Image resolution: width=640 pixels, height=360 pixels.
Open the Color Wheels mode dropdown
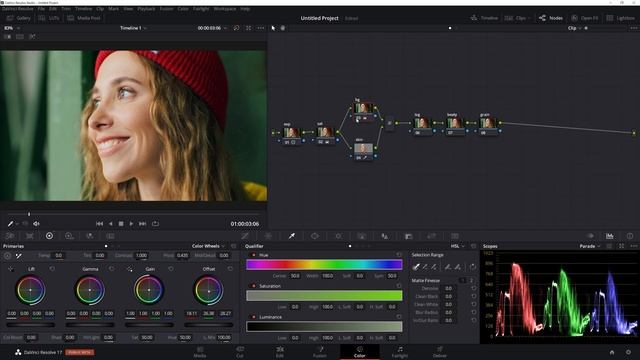pos(208,246)
